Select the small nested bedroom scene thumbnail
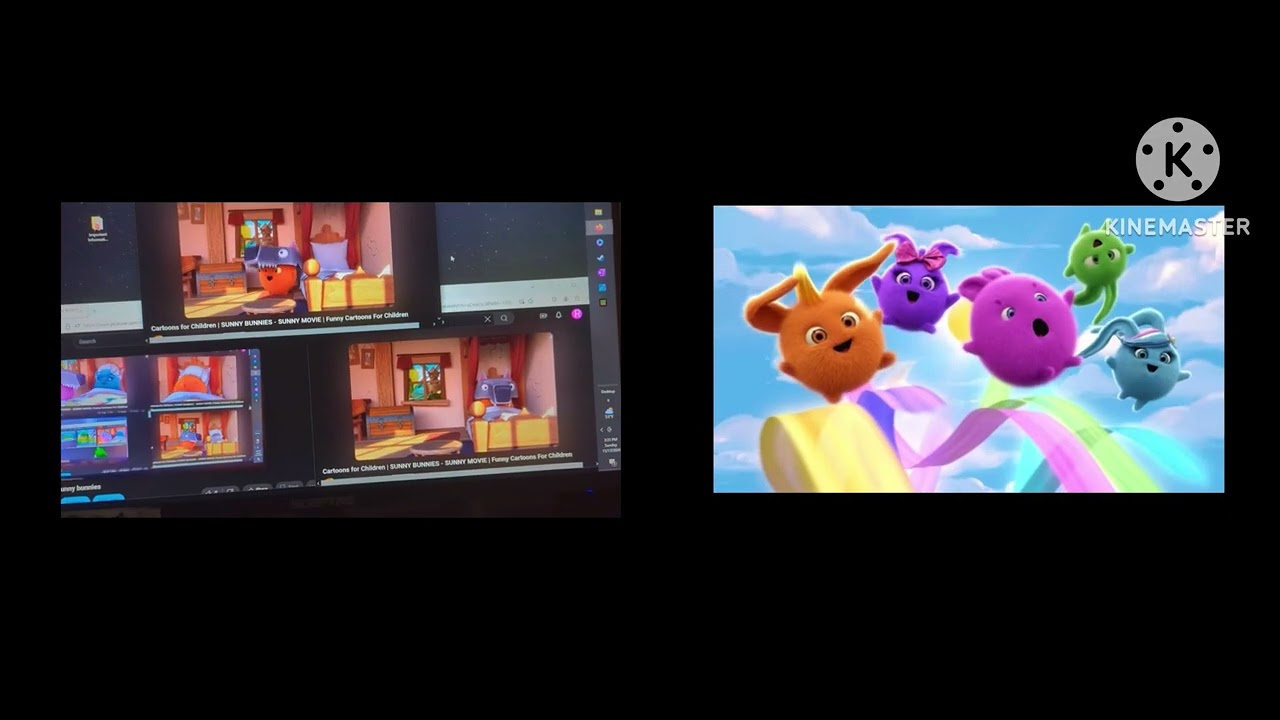1280x720 pixels. point(199,435)
